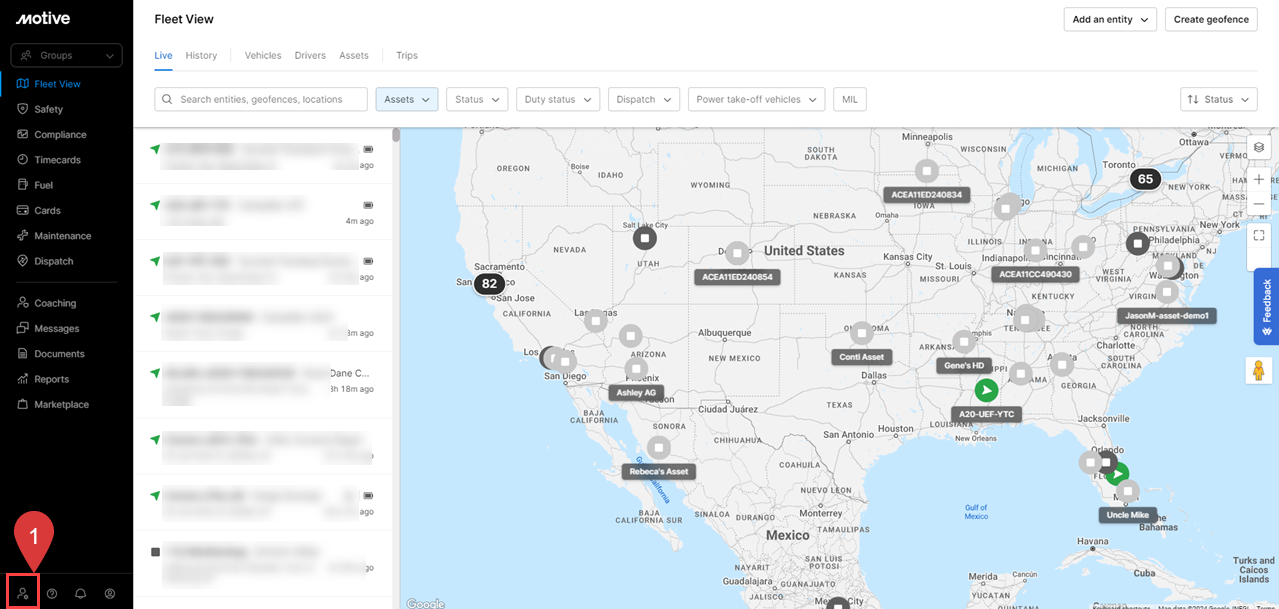
Task: Zoom out on the map
Action: pos(1259,204)
